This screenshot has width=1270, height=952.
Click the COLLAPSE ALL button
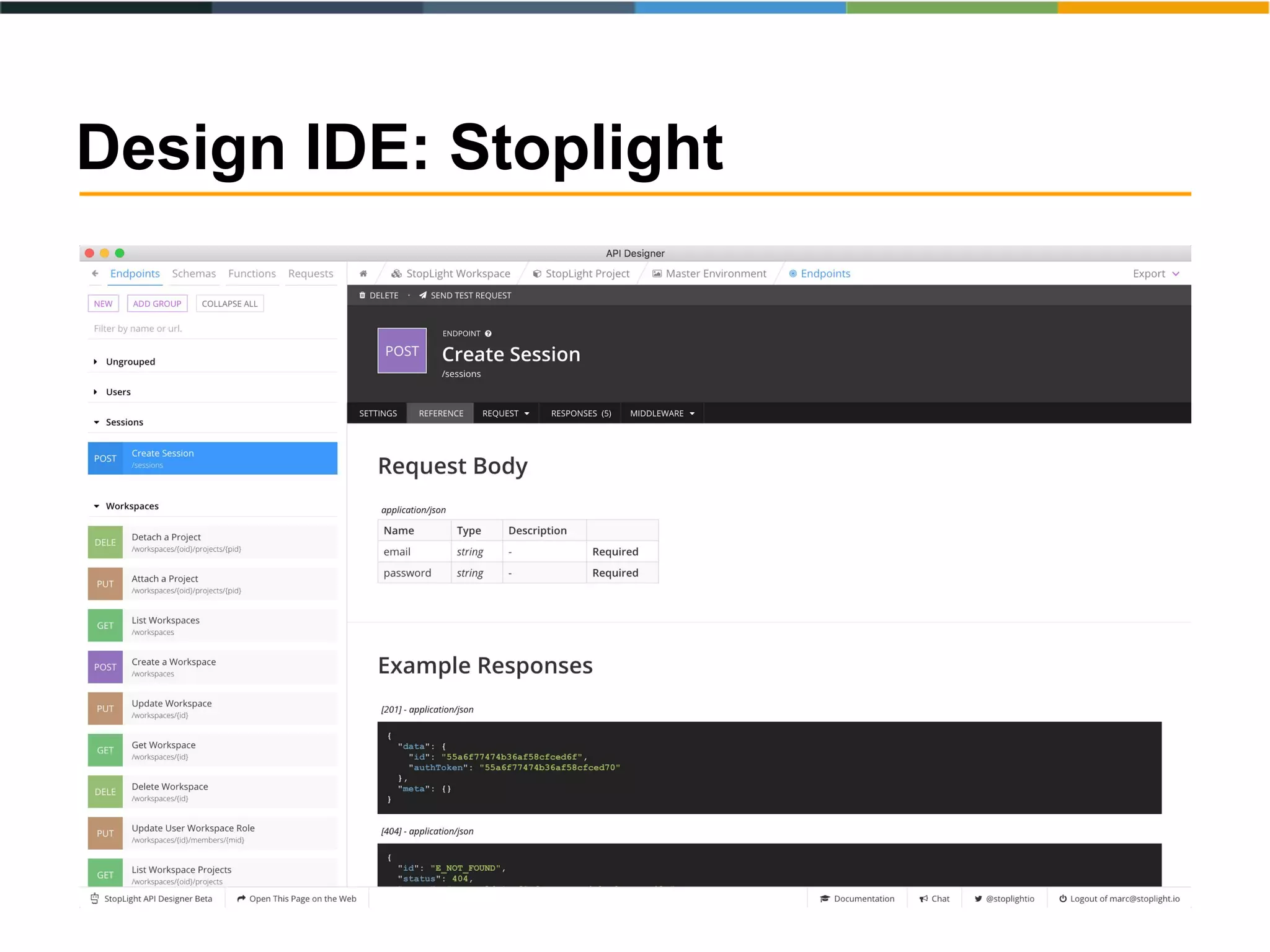pyautogui.click(x=229, y=304)
